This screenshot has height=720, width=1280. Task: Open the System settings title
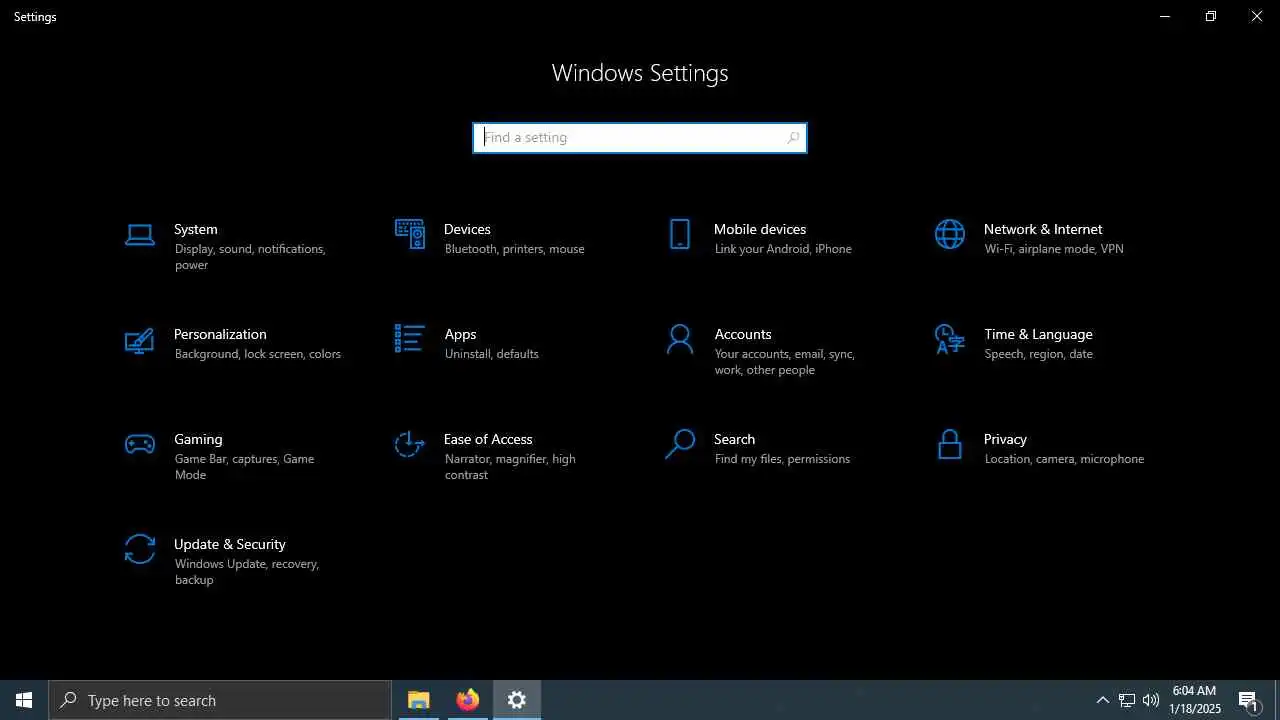[196, 229]
